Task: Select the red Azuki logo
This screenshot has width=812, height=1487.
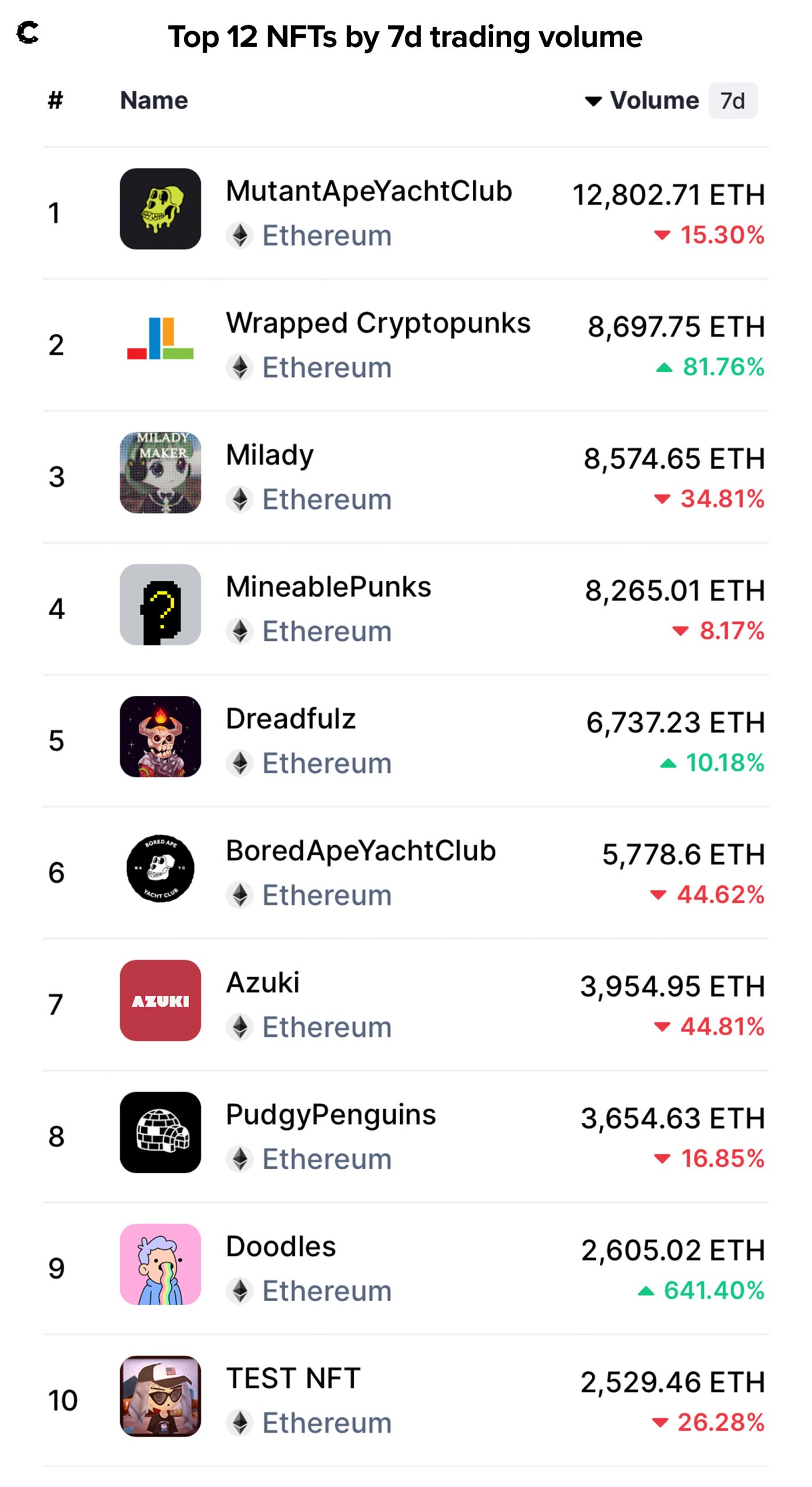Action: tap(160, 1000)
